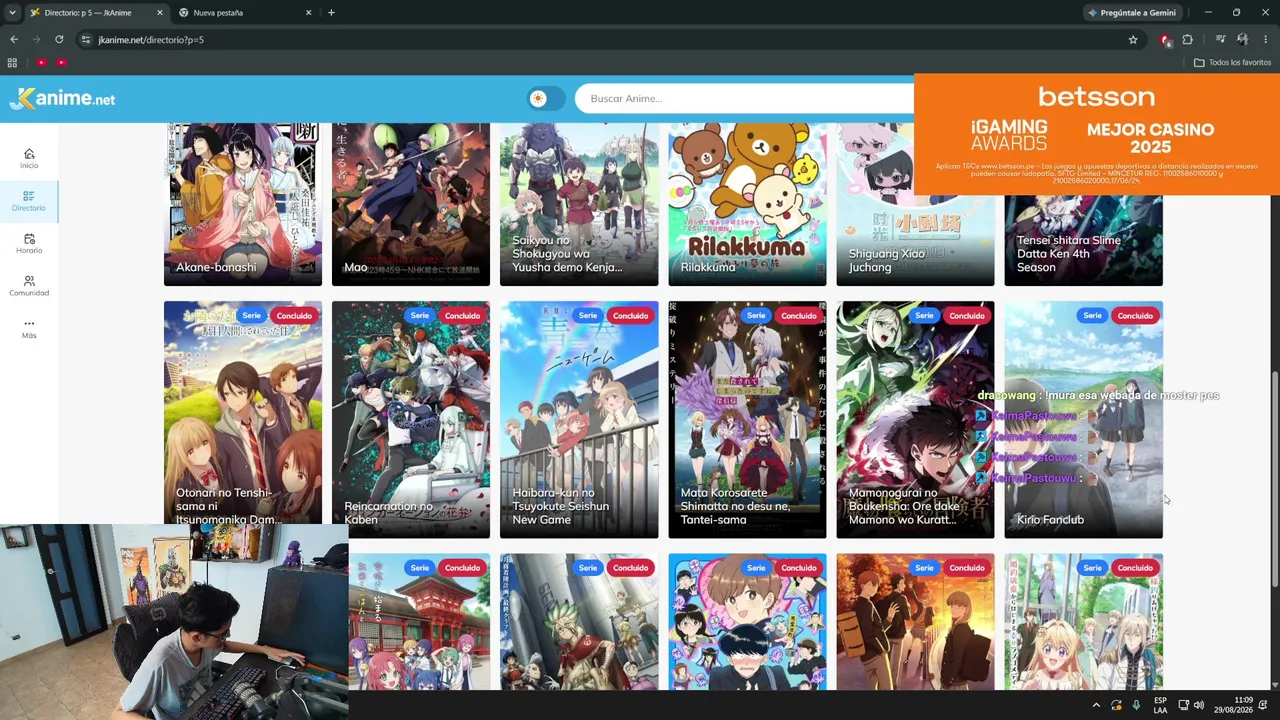Click Serie badge on Mamonogurai no Boukensha
This screenshot has width=1280, height=720.
923,316
